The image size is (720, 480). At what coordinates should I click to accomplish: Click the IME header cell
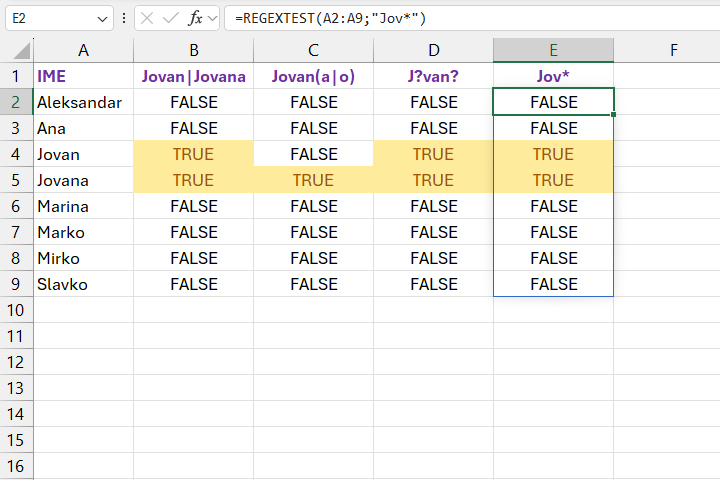83,76
